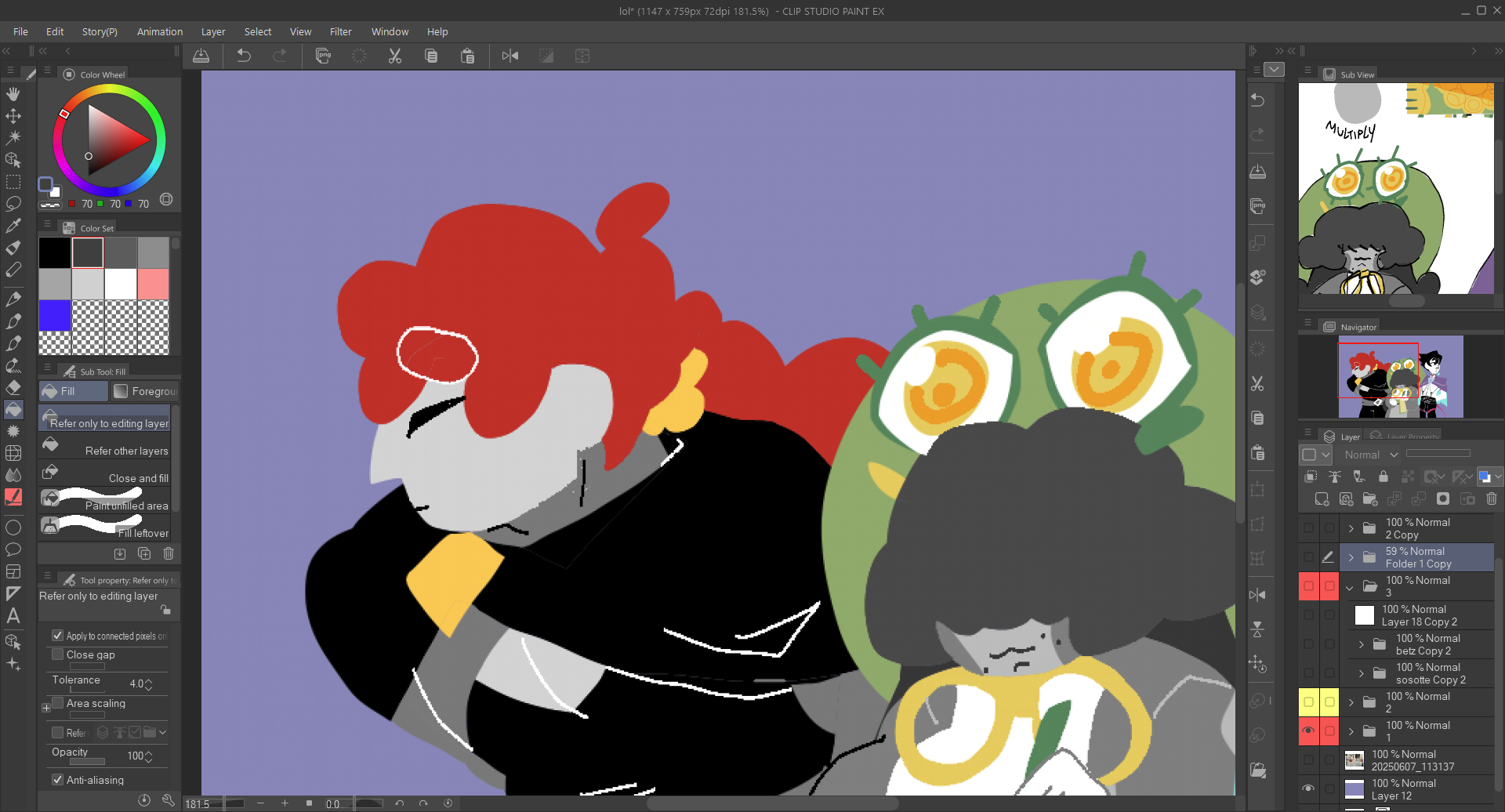Open the Normal blending mode dropdown

[1371, 455]
